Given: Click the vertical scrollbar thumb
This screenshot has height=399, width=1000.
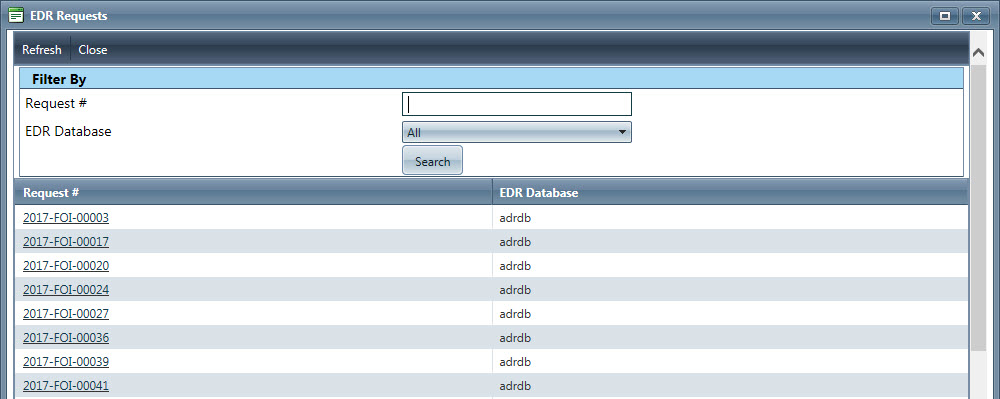Looking at the screenshot, I should click(x=978, y=207).
